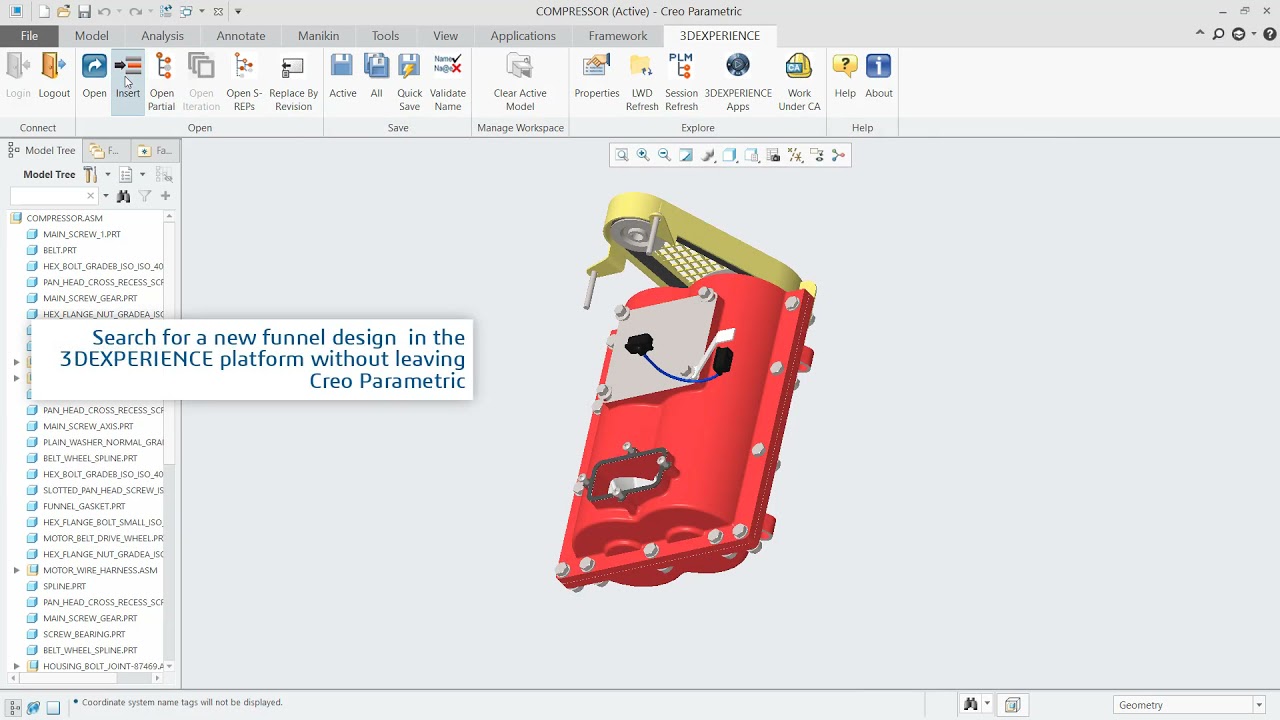Open tree columns display dropdown arrow
The width and height of the screenshot is (1280, 720).
[142, 174]
